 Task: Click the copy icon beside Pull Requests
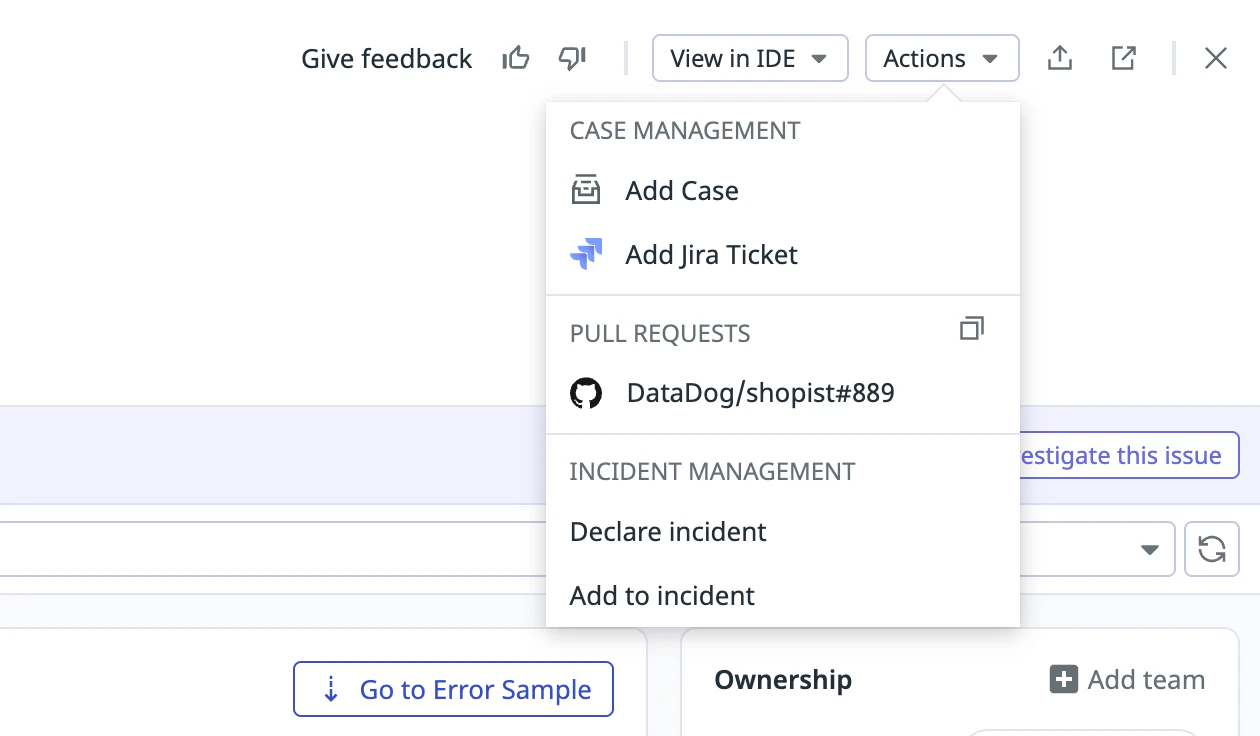coord(971,329)
